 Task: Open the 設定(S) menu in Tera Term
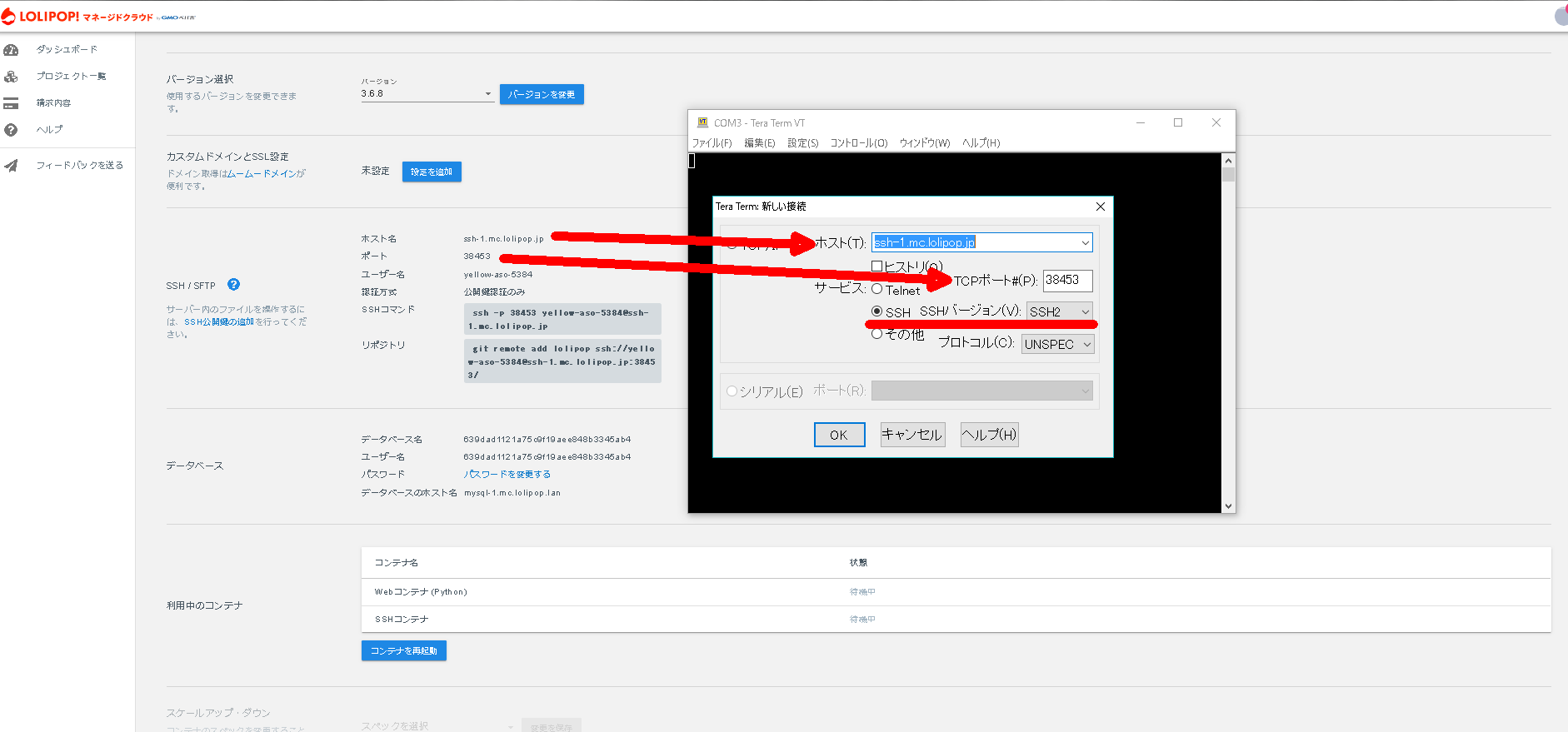click(803, 143)
